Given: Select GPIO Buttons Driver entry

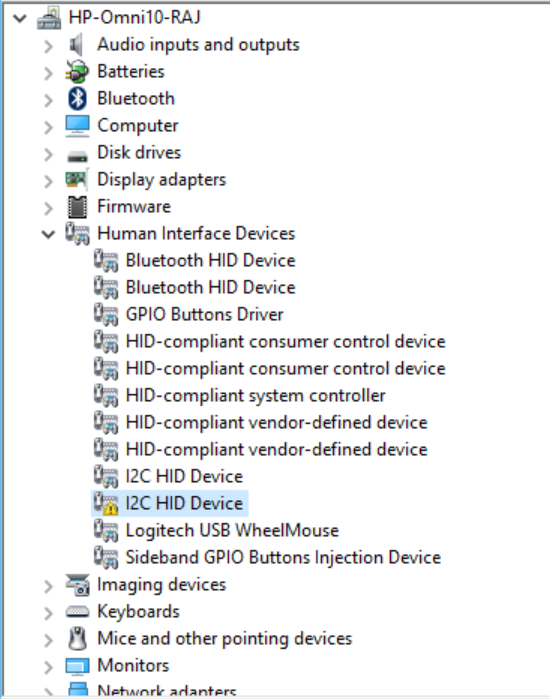Looking at the screenshot, I should [204, 314].
